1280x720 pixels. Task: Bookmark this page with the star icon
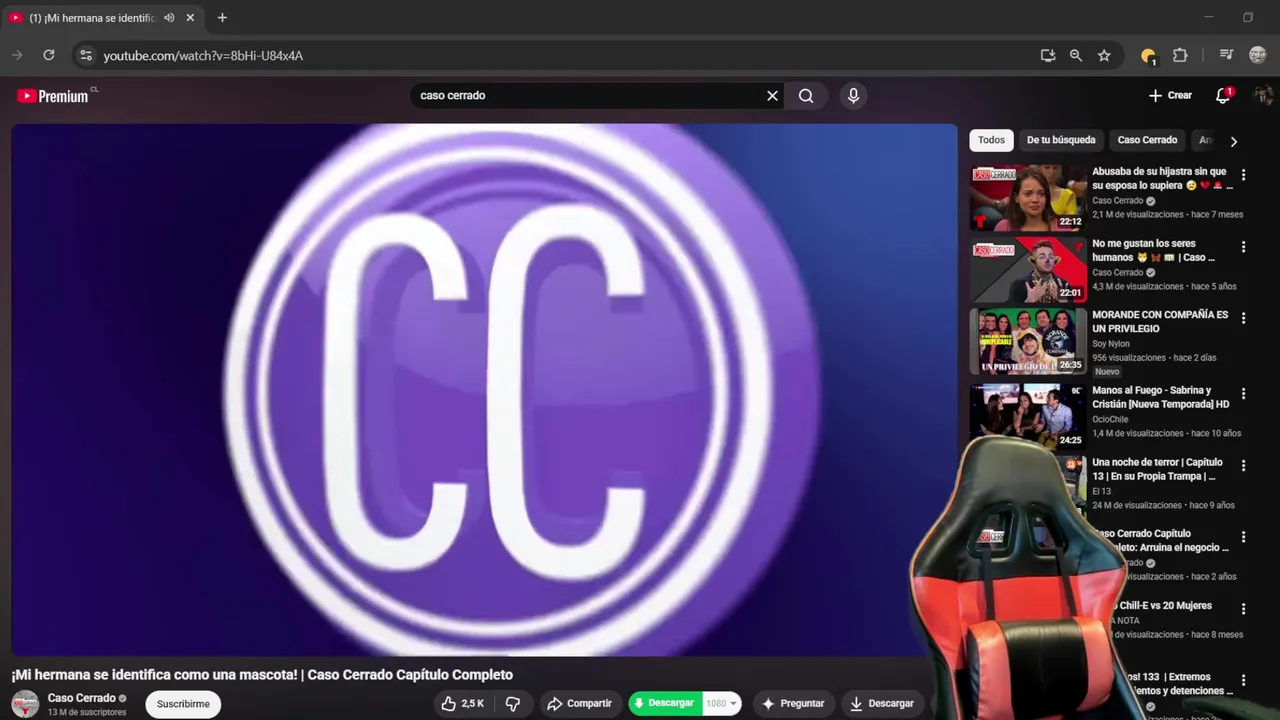click(x=1104, y=55)
